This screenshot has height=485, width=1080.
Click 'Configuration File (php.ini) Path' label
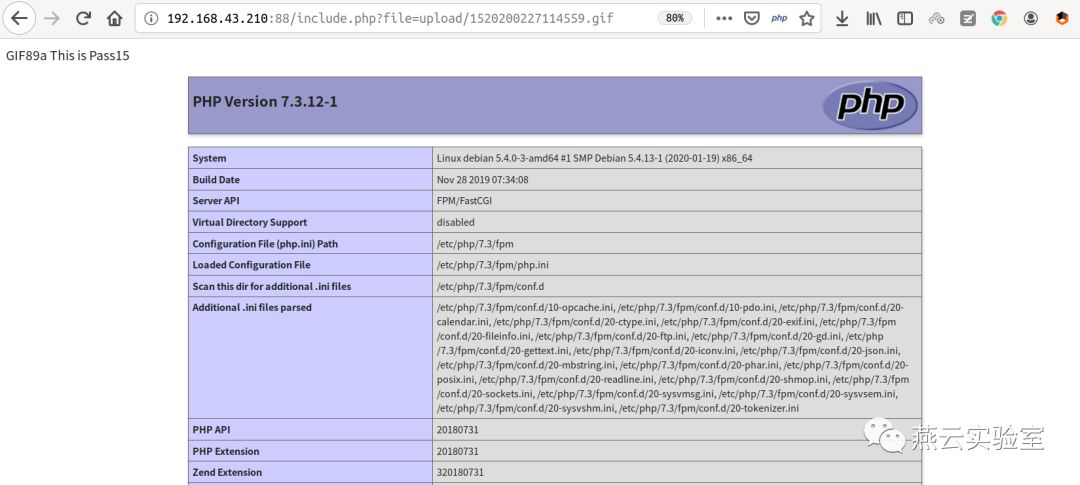[265, 244]
